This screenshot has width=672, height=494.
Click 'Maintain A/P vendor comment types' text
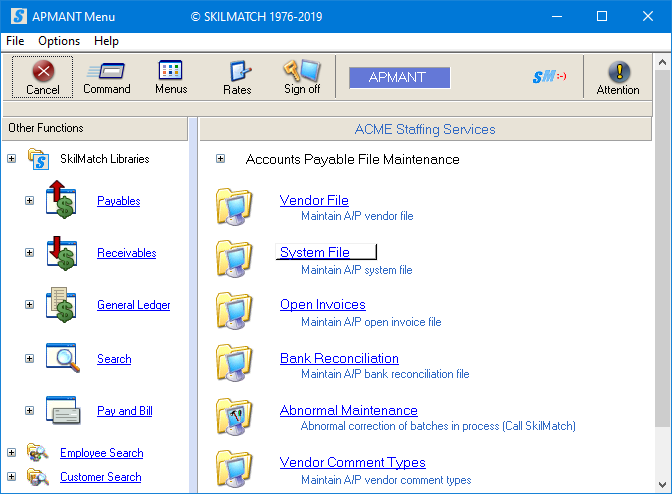(386, 480)
